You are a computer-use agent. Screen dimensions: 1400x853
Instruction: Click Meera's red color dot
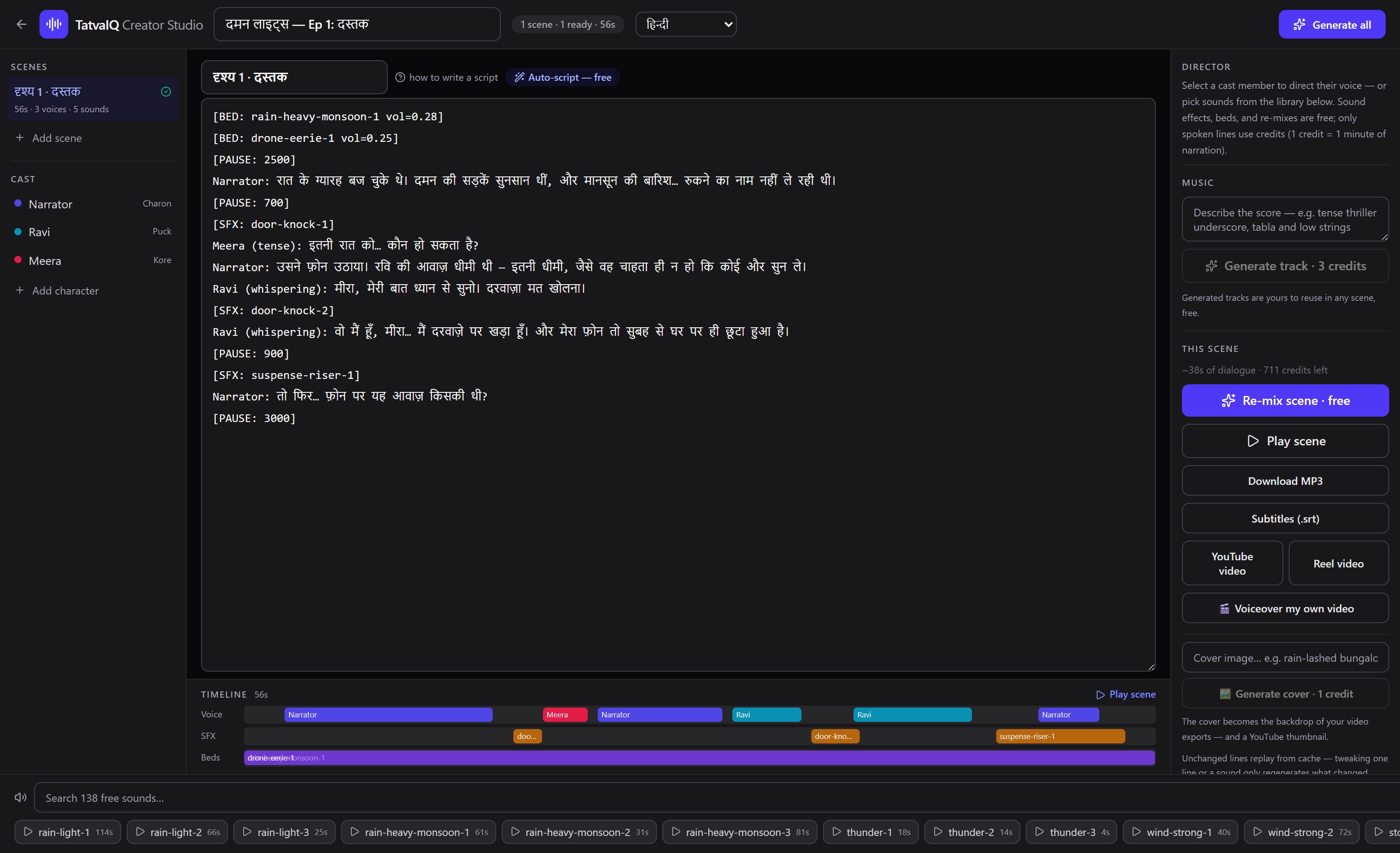tap(17, 259)
